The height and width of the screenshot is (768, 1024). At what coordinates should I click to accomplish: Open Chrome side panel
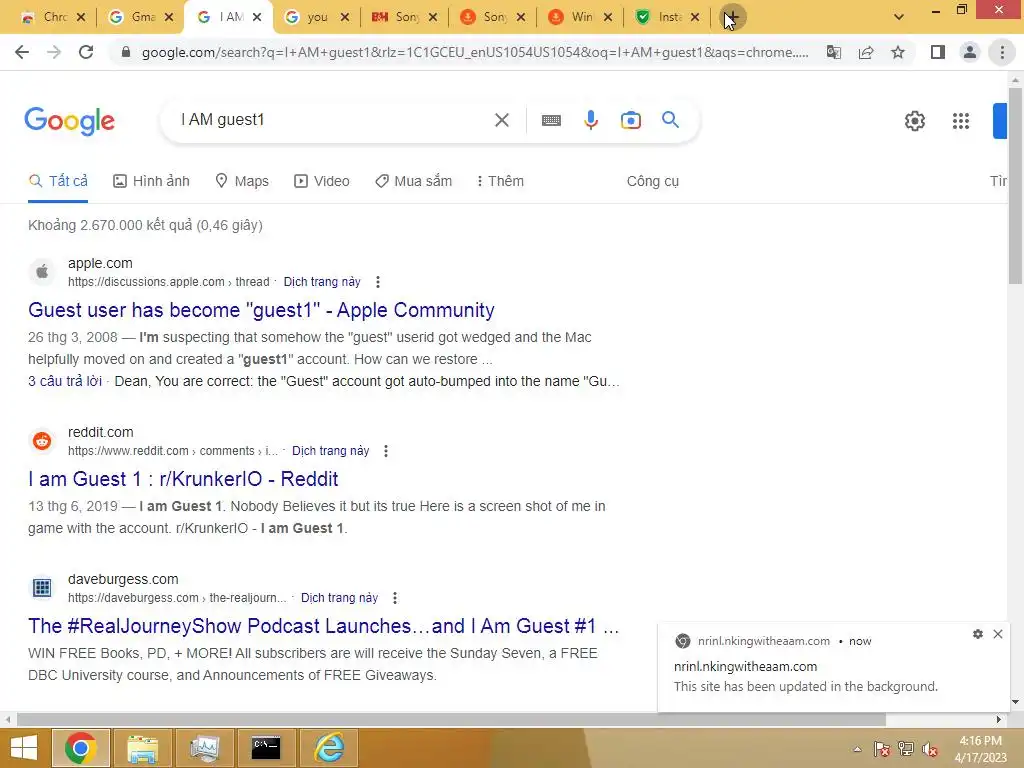click(x=938, y=52)
